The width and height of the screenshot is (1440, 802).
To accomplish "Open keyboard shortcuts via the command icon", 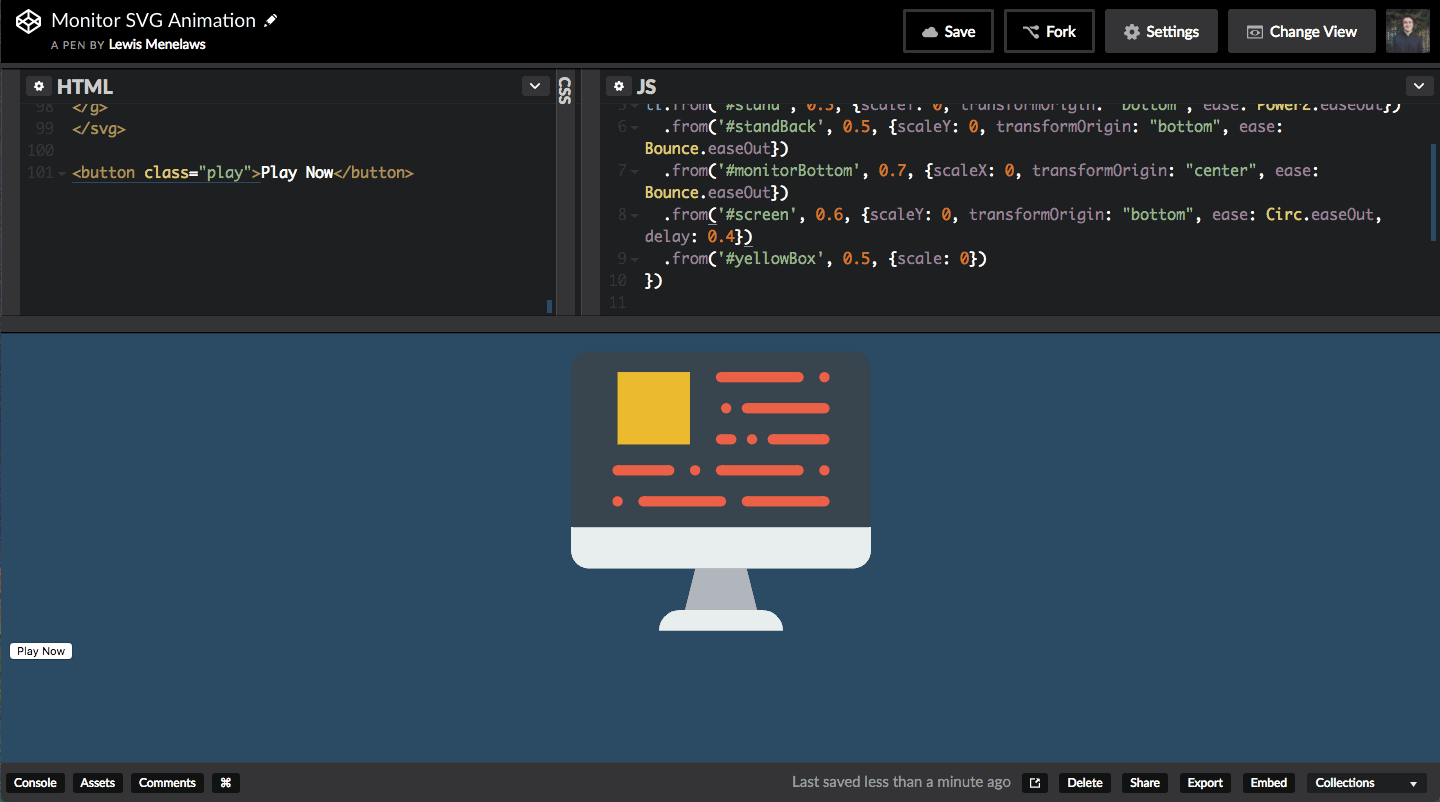I will (x=225, y=782).
